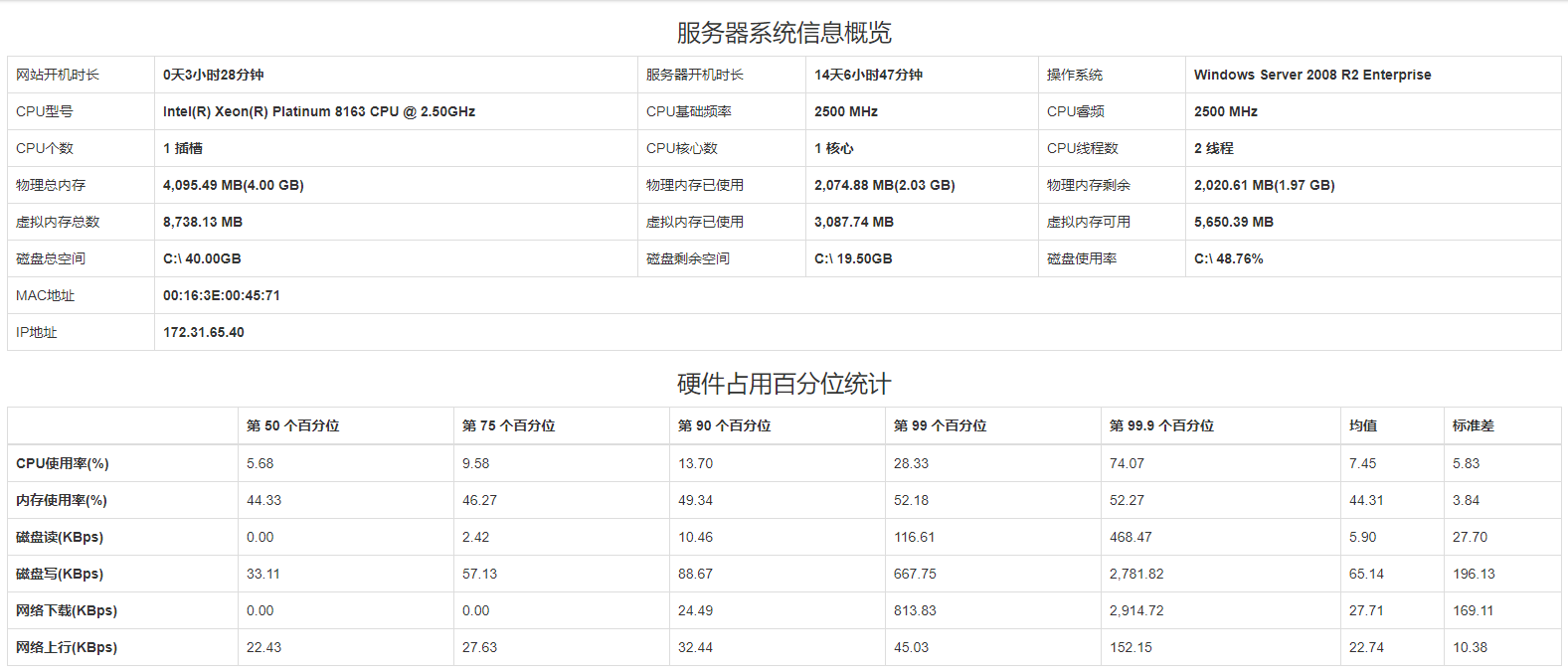The height and width of the screenshot is (671, 1568).
Task: Click the 第 90 个百分位 column header
Action: click(x=725, y=425)
